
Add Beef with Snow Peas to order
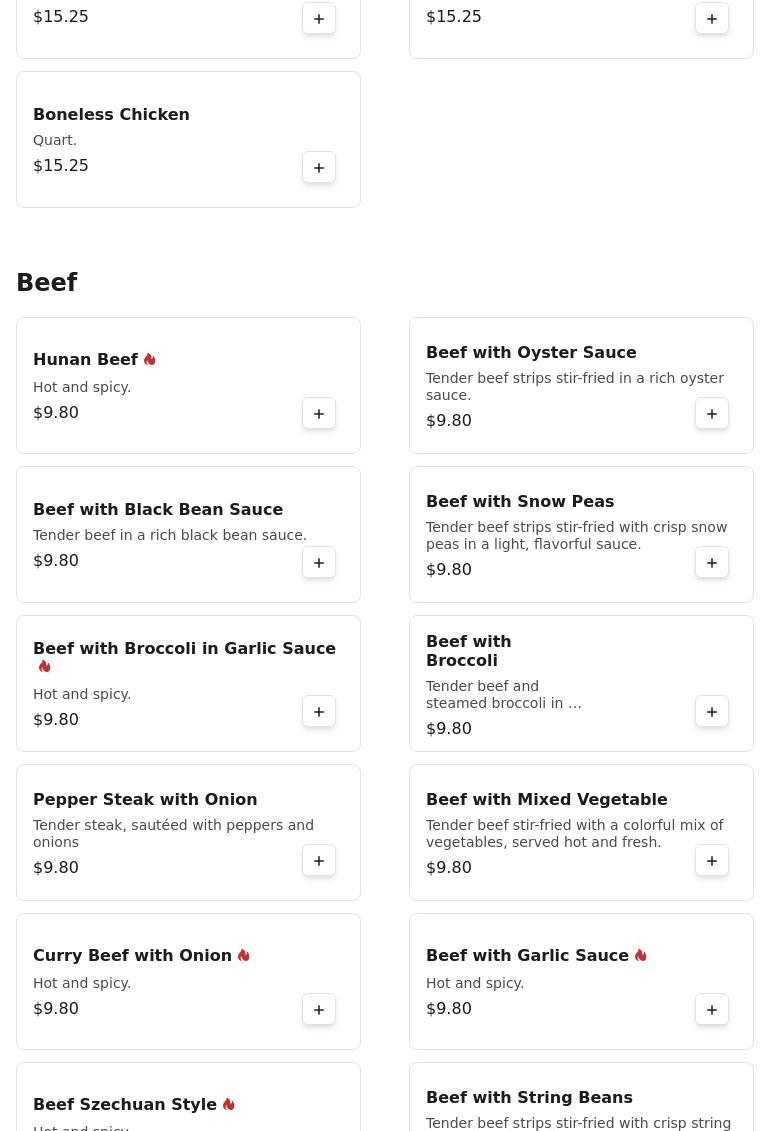coord(712,563)
